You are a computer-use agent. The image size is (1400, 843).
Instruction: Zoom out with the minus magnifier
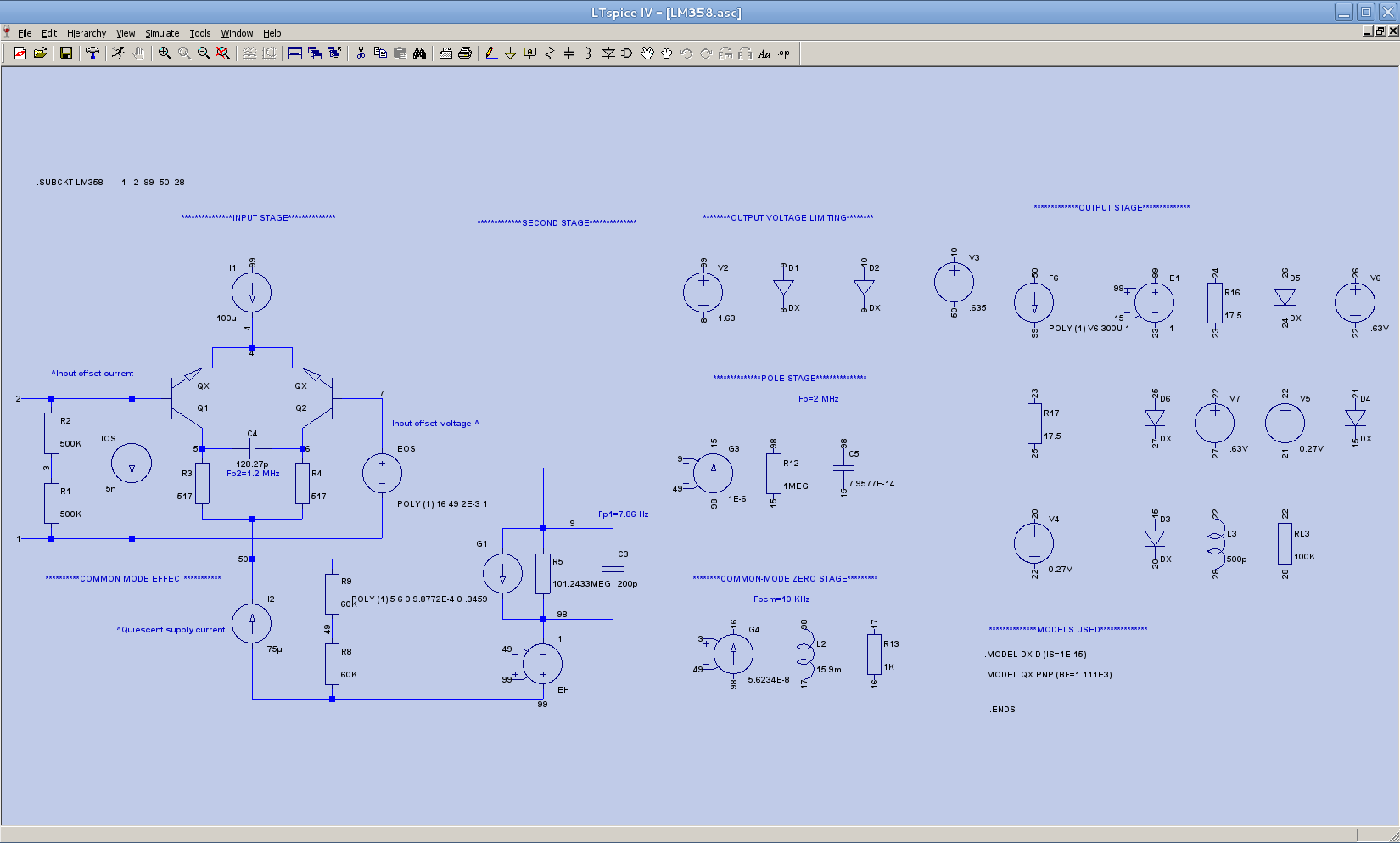pos(204,53)
